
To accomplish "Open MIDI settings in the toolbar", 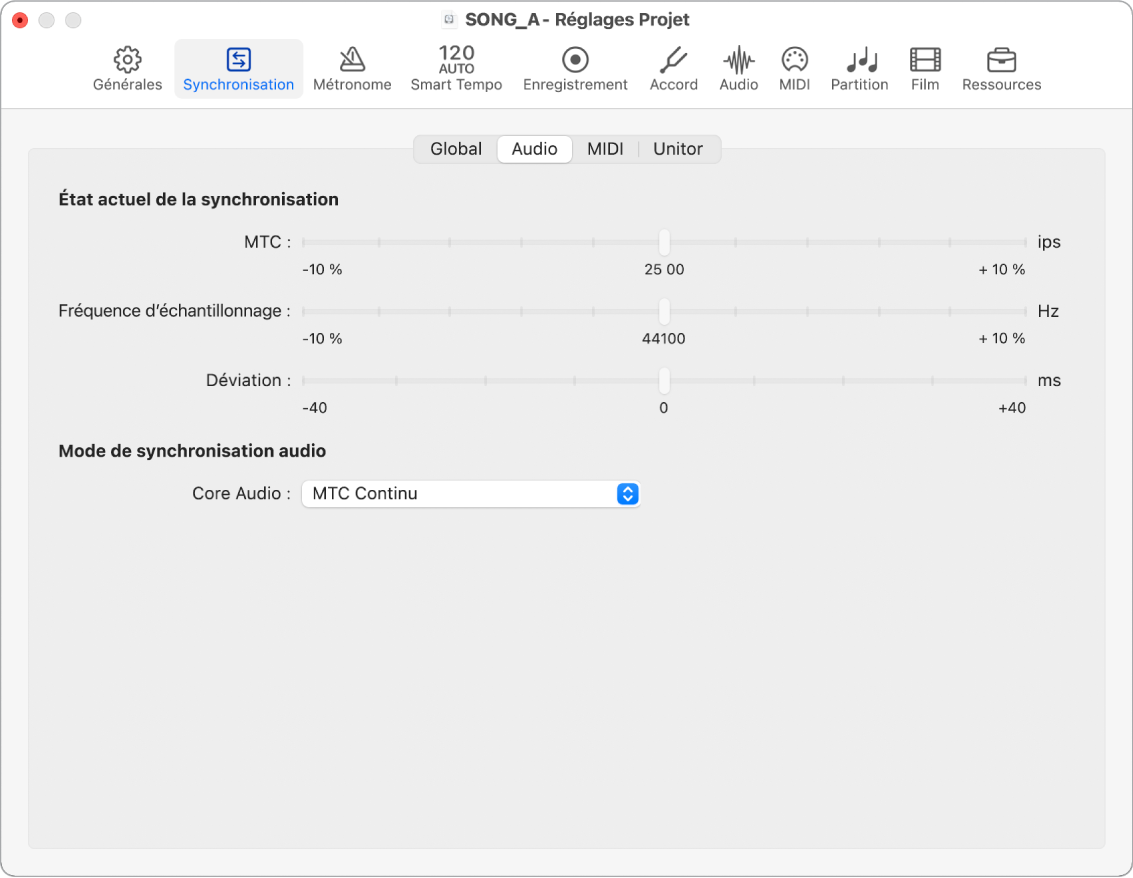I will (794, 61).
